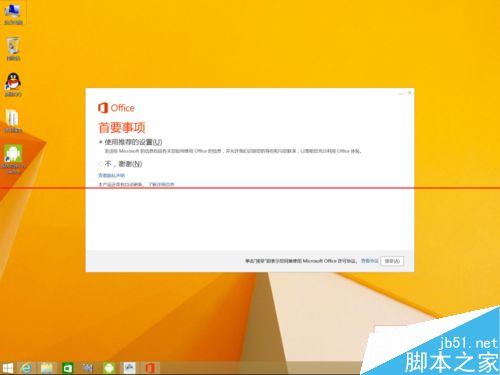500x375 pixels.
Task: Click the gray taskbar icon after Windows Store
Action: coord(88,368)
